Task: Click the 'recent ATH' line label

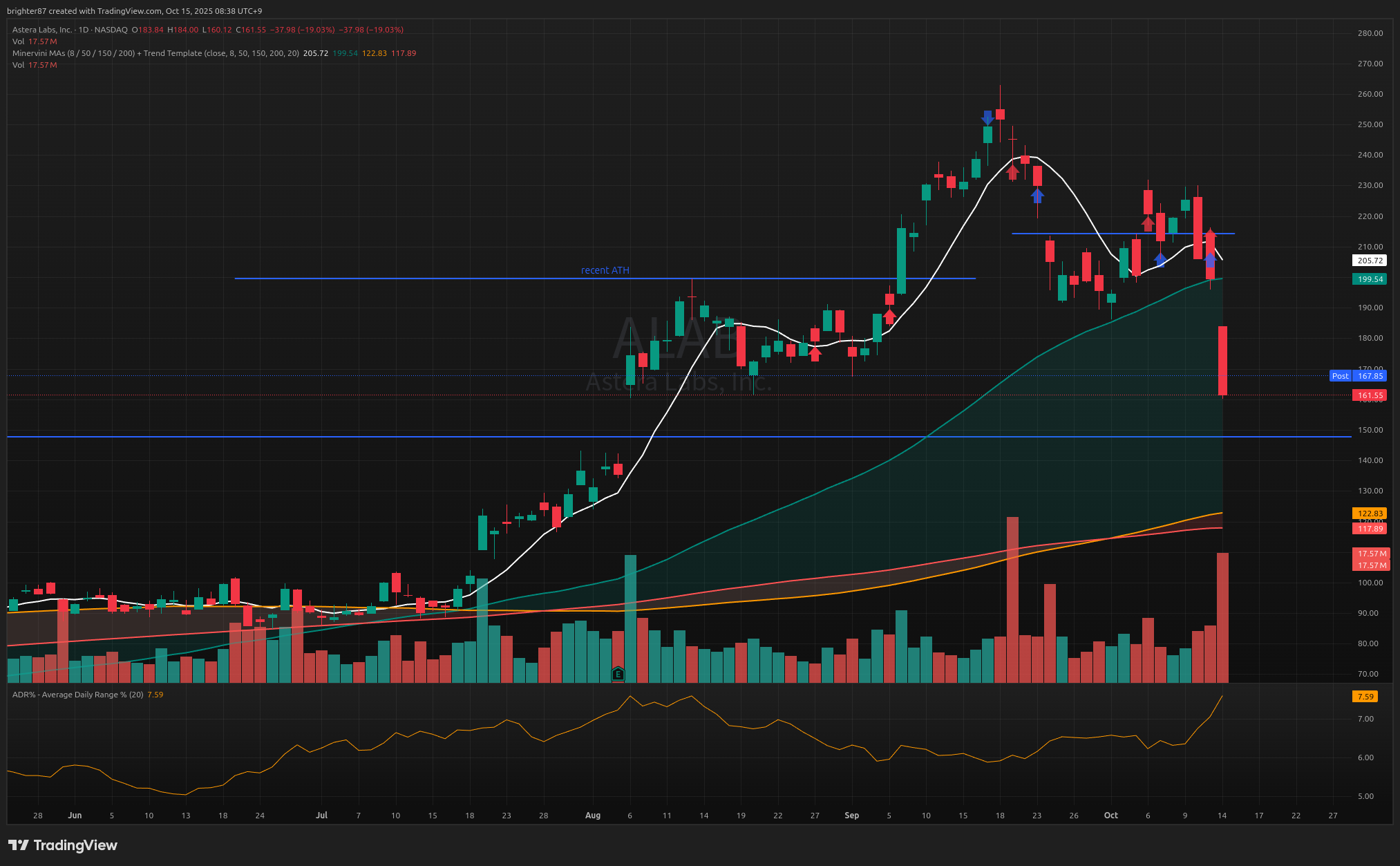Action: click(605, 270)
